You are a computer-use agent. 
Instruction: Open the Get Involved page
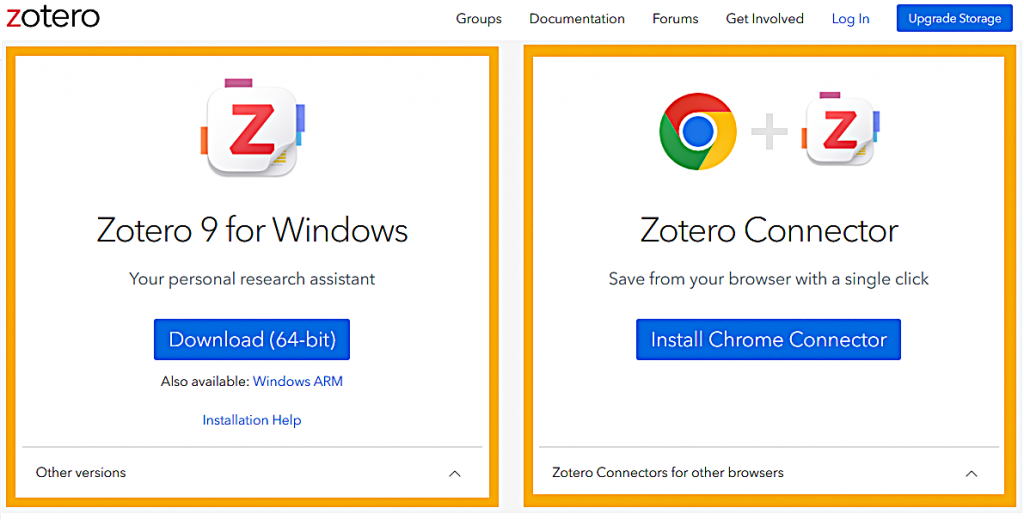(x=765, y=18)
